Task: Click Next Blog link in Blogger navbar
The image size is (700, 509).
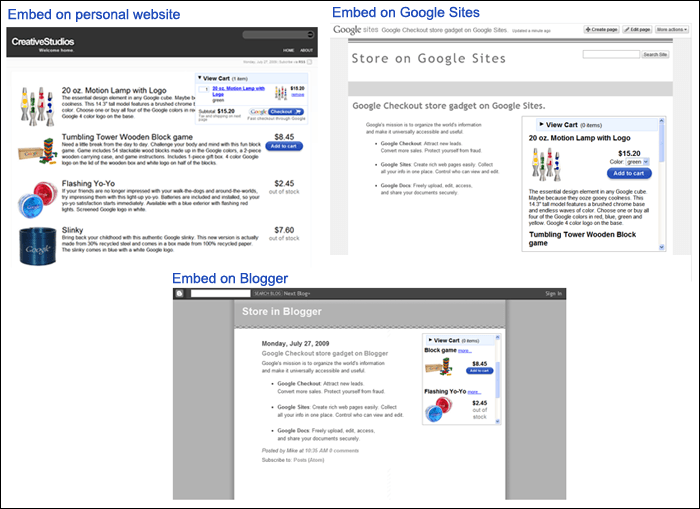Action: (297, 293)
